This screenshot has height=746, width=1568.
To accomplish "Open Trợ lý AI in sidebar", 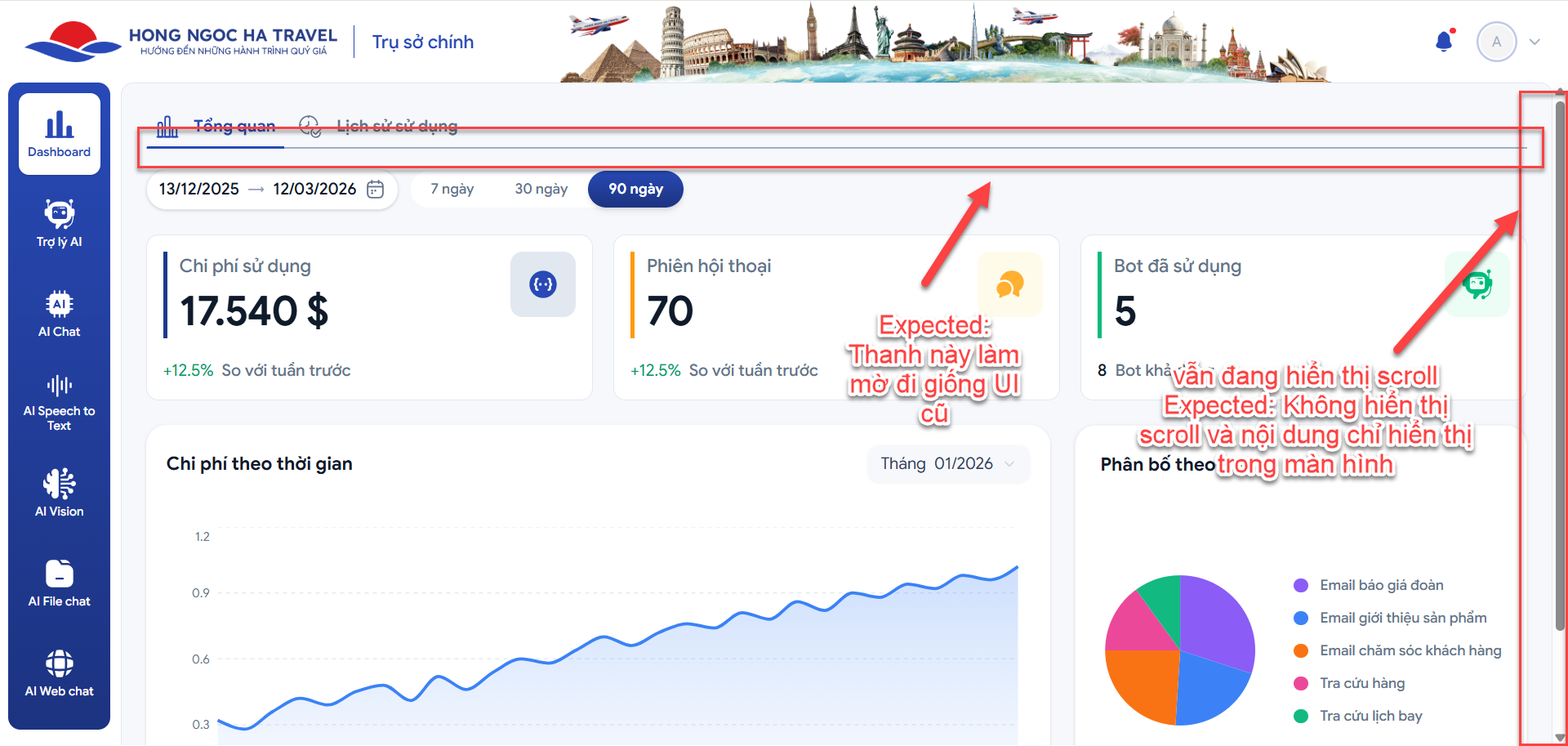I will (x=59, y=223).
